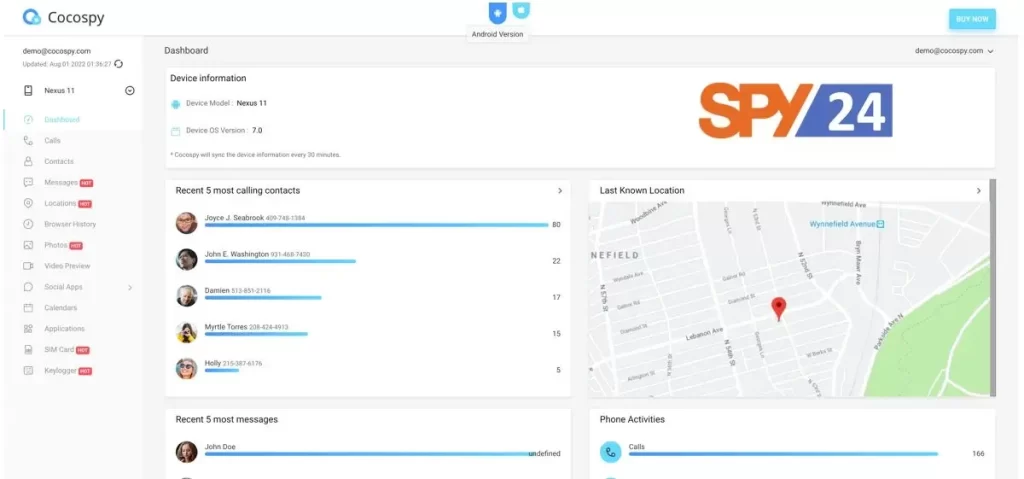
Task: Open the Contacts menu item
Action: pyautogui.click(x=59, y=161)
